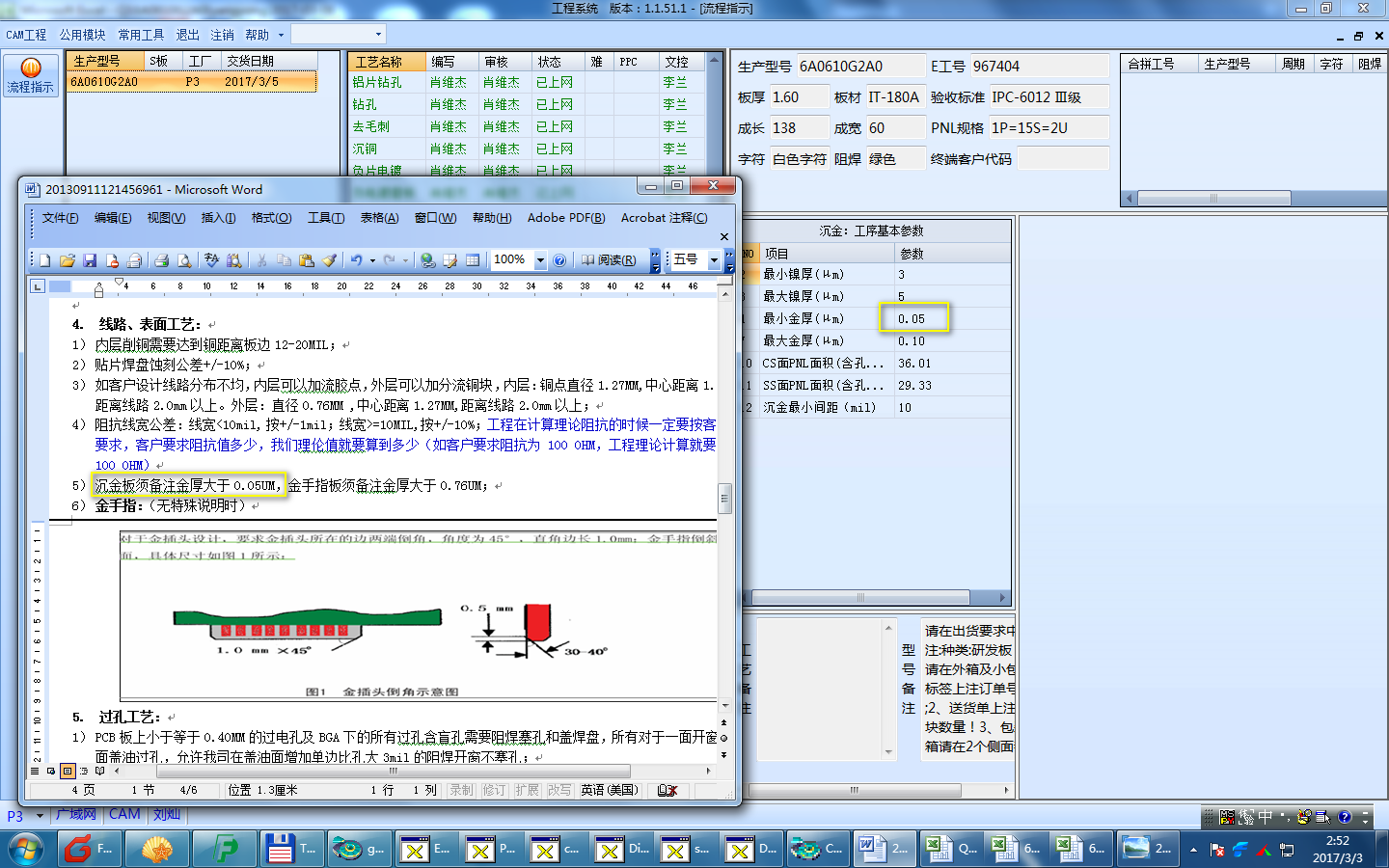Switch to Normal view icon in Word
Image resolution: width=1389 pixels, height=868 pixels.
pos(36,771)
